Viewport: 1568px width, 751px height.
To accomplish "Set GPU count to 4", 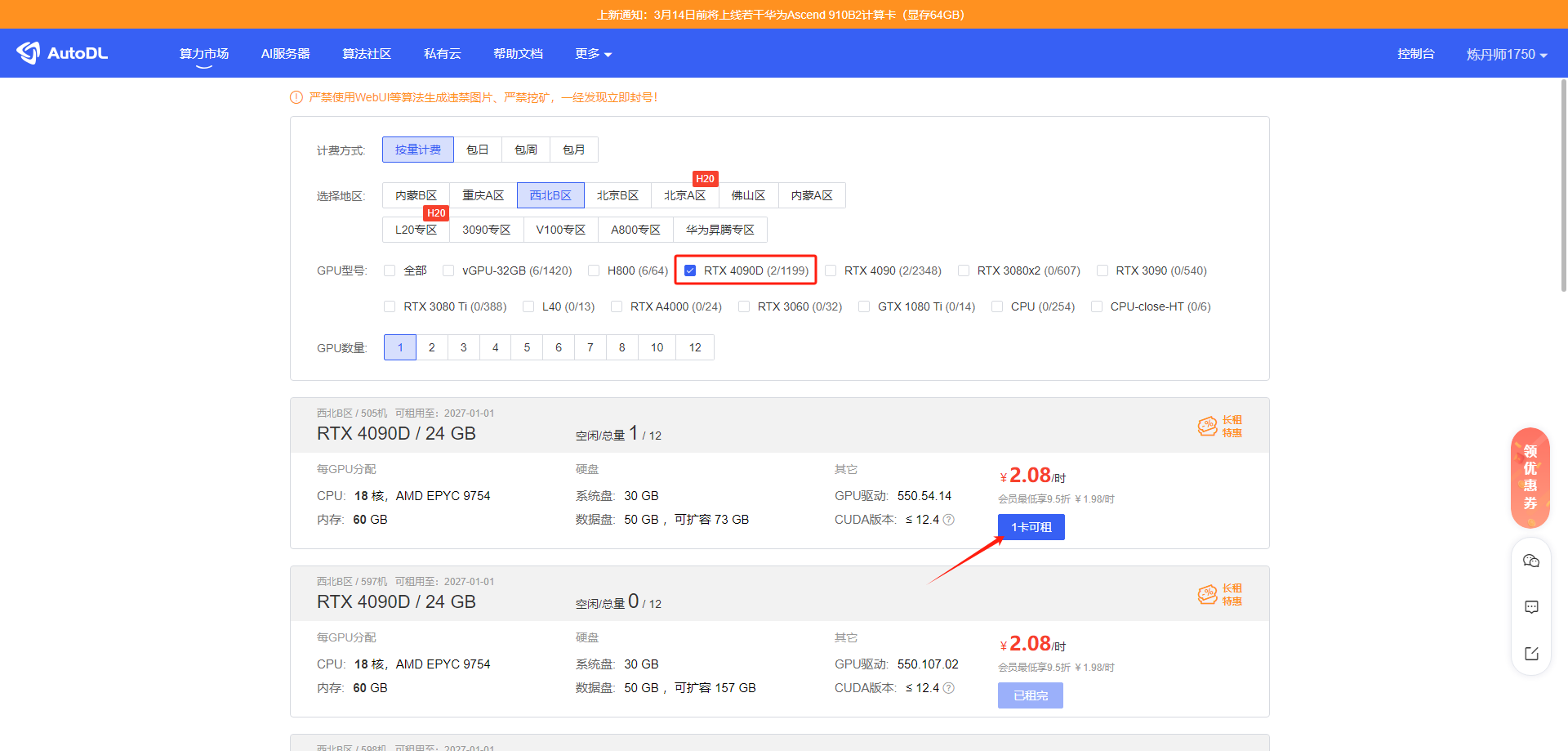I will [x=495, y=347].
